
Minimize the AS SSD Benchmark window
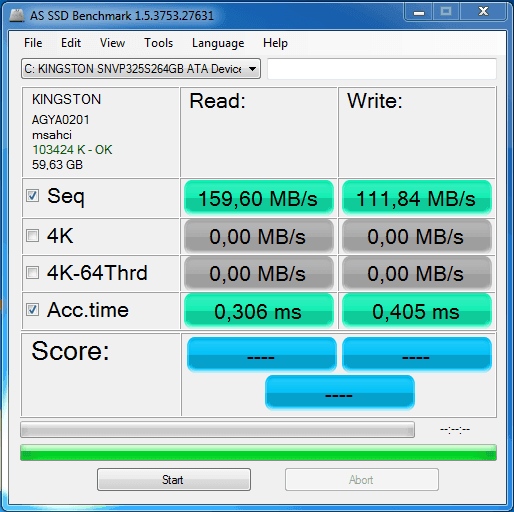pyautogui.click(x=419, y=12)
